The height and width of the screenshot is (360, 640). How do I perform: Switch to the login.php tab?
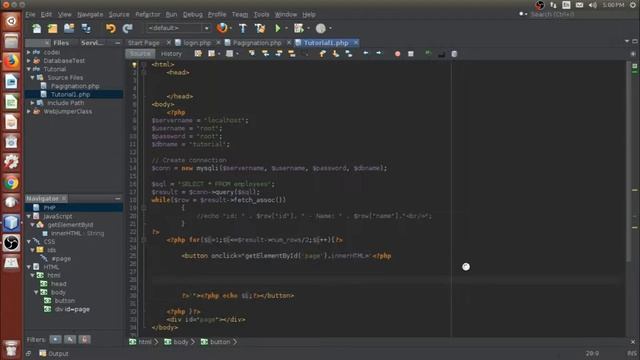pyautogui.click(x=197, y=43)
